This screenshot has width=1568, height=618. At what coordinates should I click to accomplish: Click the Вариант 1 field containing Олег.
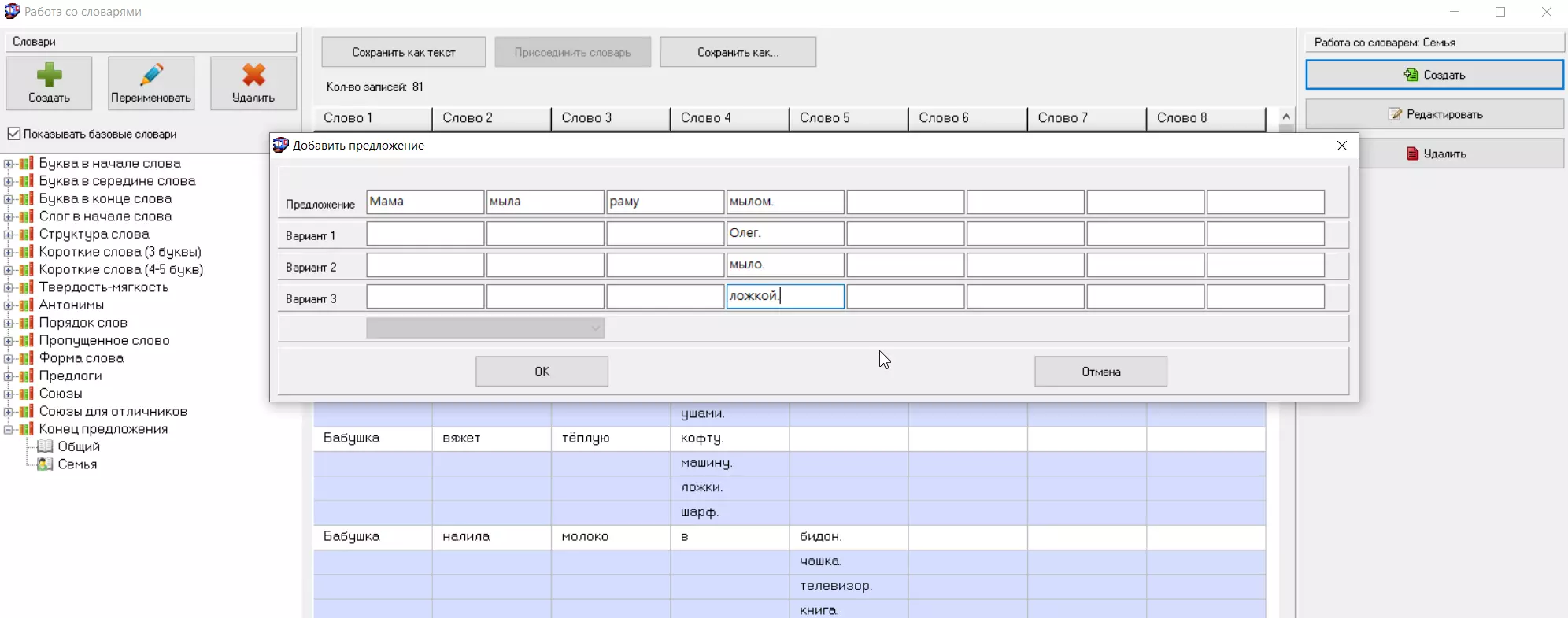point(786,233)
